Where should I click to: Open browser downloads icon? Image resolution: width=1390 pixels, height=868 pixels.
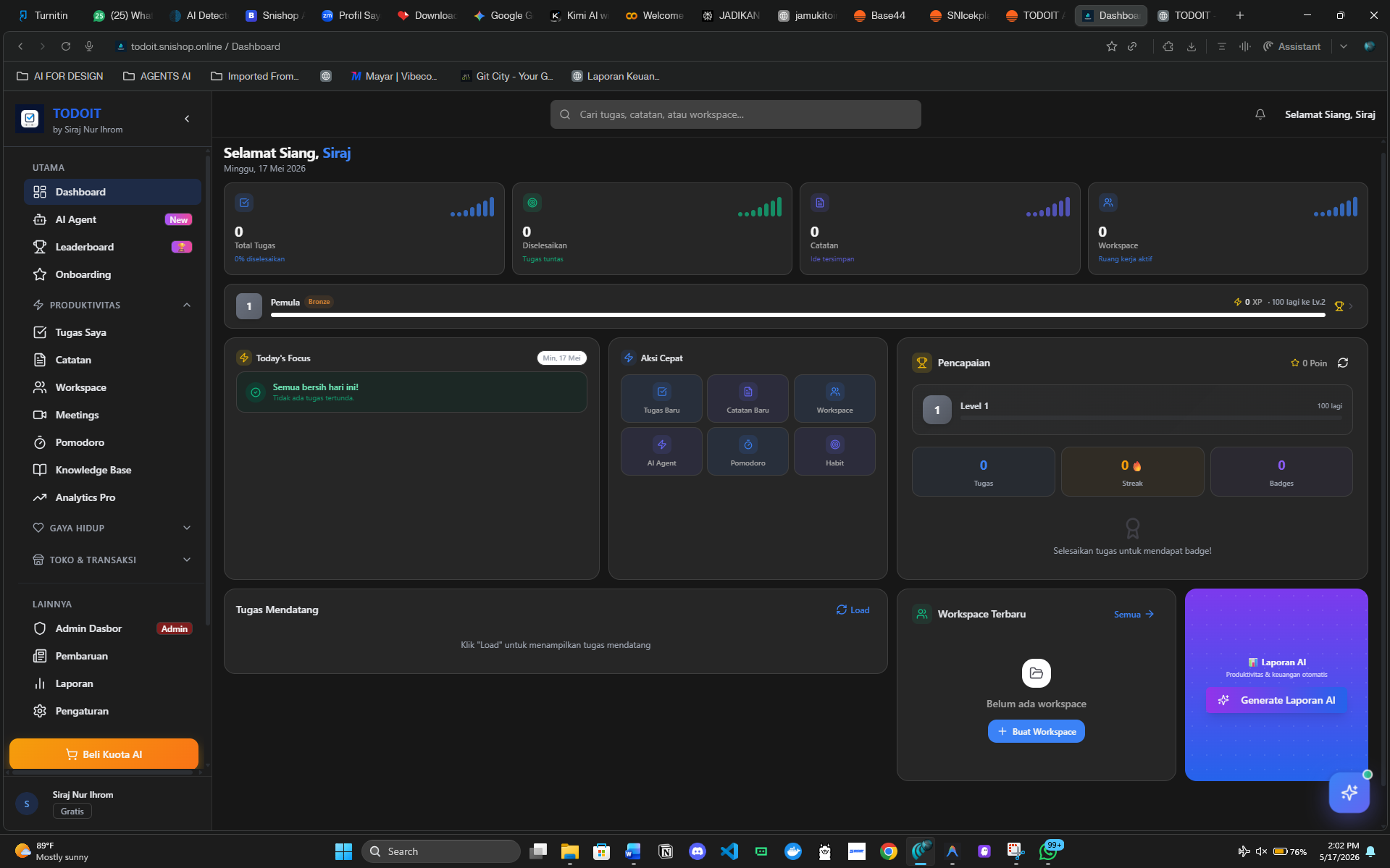pos(1192,46)
